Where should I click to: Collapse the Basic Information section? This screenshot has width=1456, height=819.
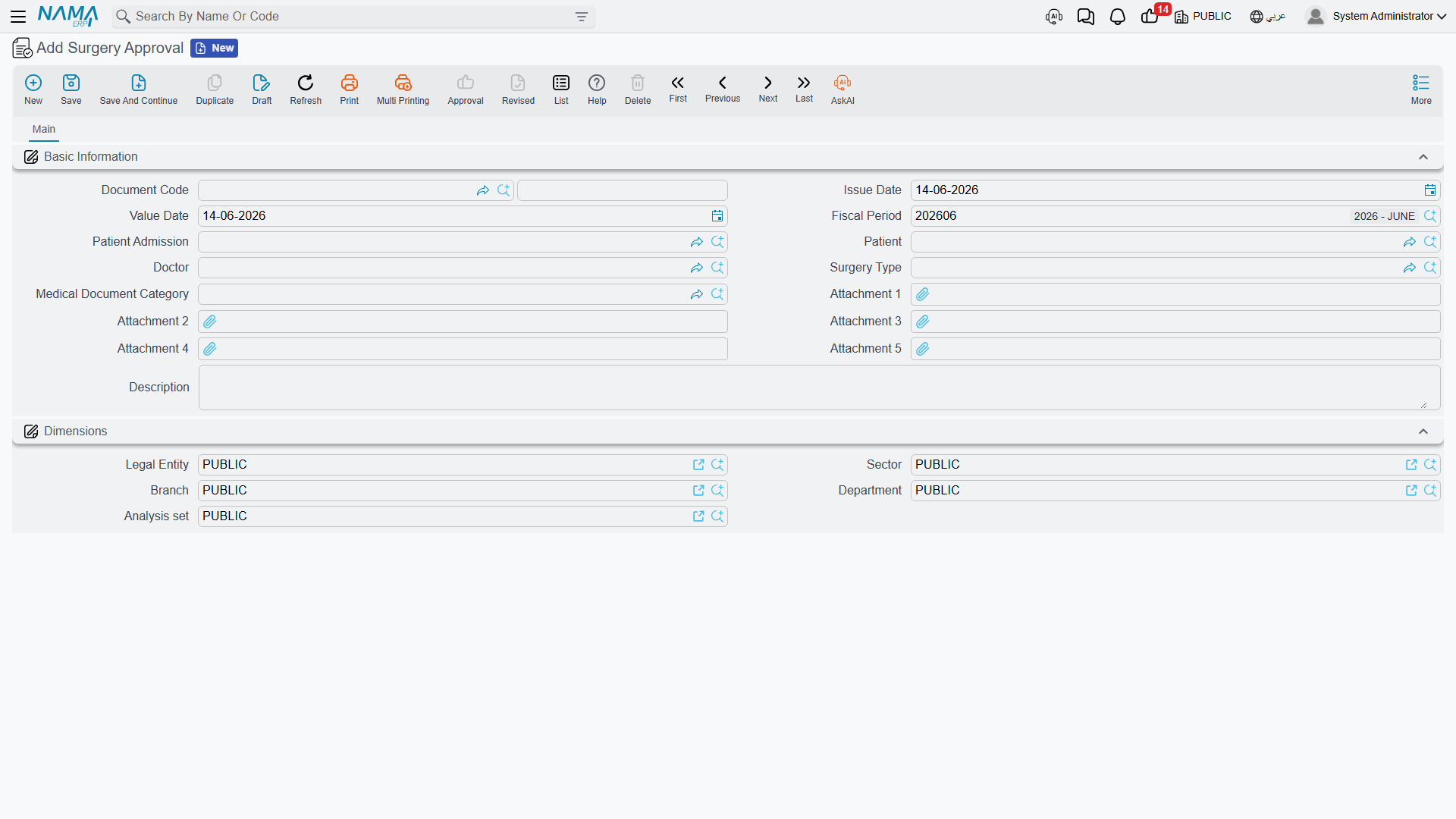(x=1423, y=157)
